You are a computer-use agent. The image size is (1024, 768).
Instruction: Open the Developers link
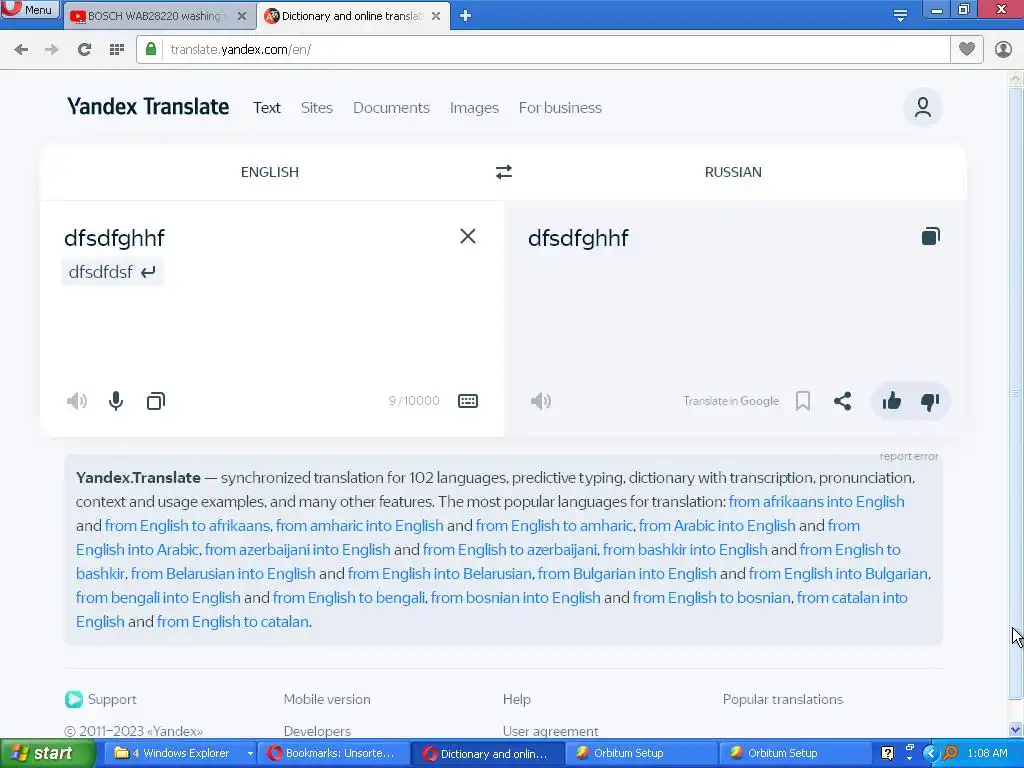[317, 731]
